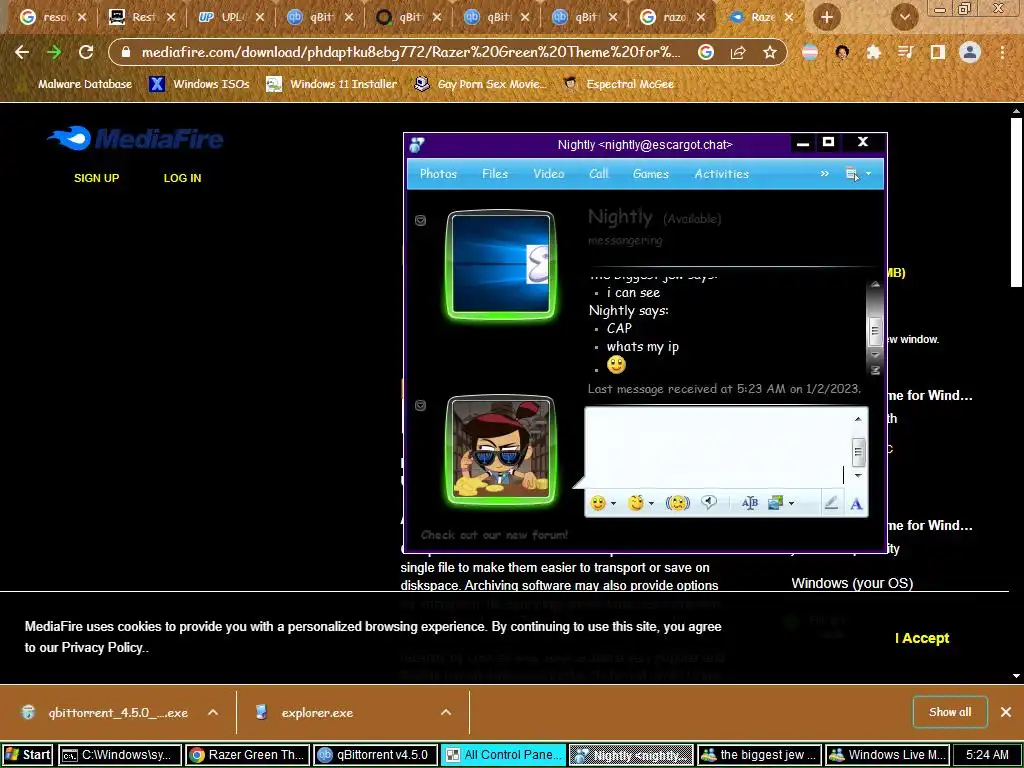Open options arrow beside Nightly's avatar
1024x768 pixels.
[x=421, y=221]
